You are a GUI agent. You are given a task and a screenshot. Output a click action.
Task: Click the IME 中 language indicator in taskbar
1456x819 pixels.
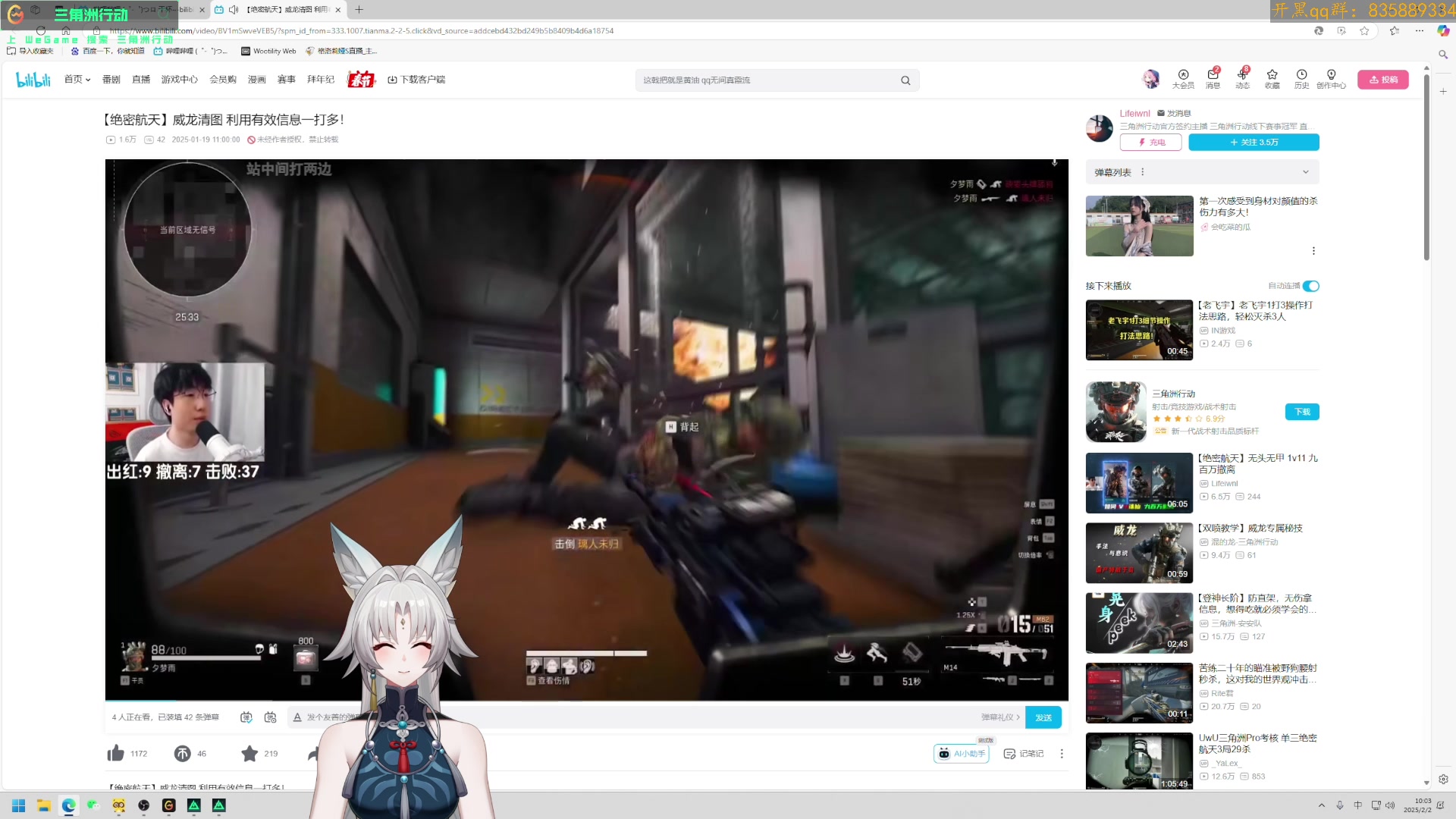[x=1358, y=805]
